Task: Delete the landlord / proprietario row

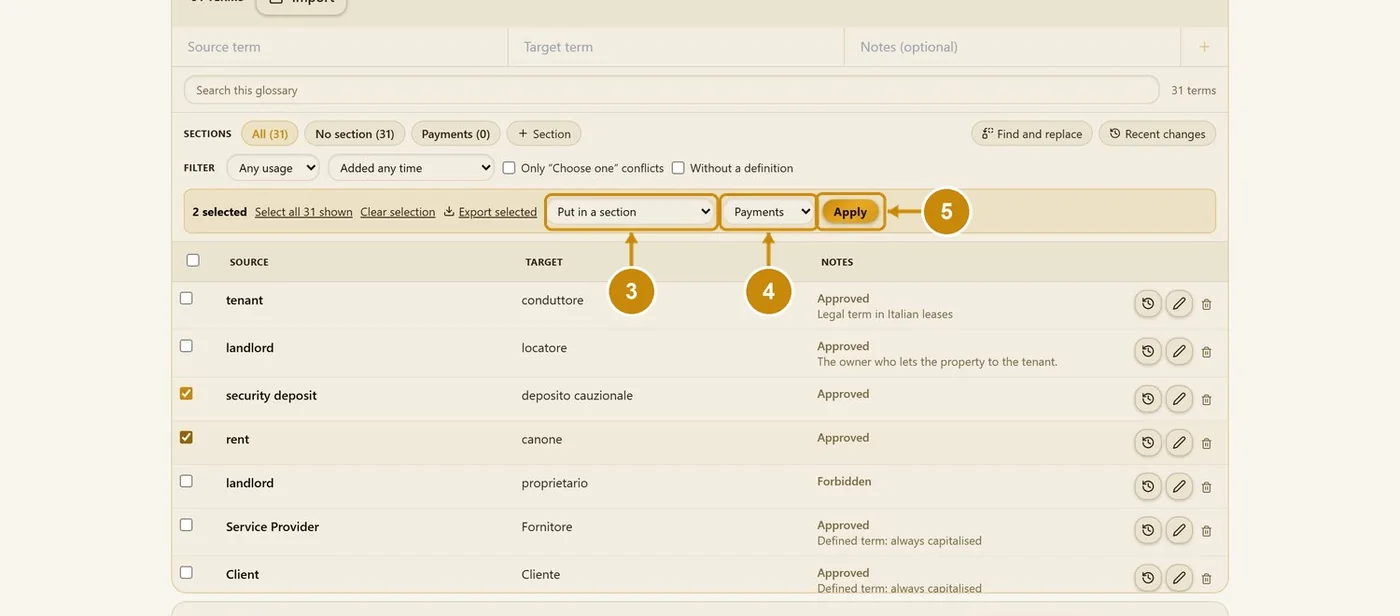Action: (1206, 487)
